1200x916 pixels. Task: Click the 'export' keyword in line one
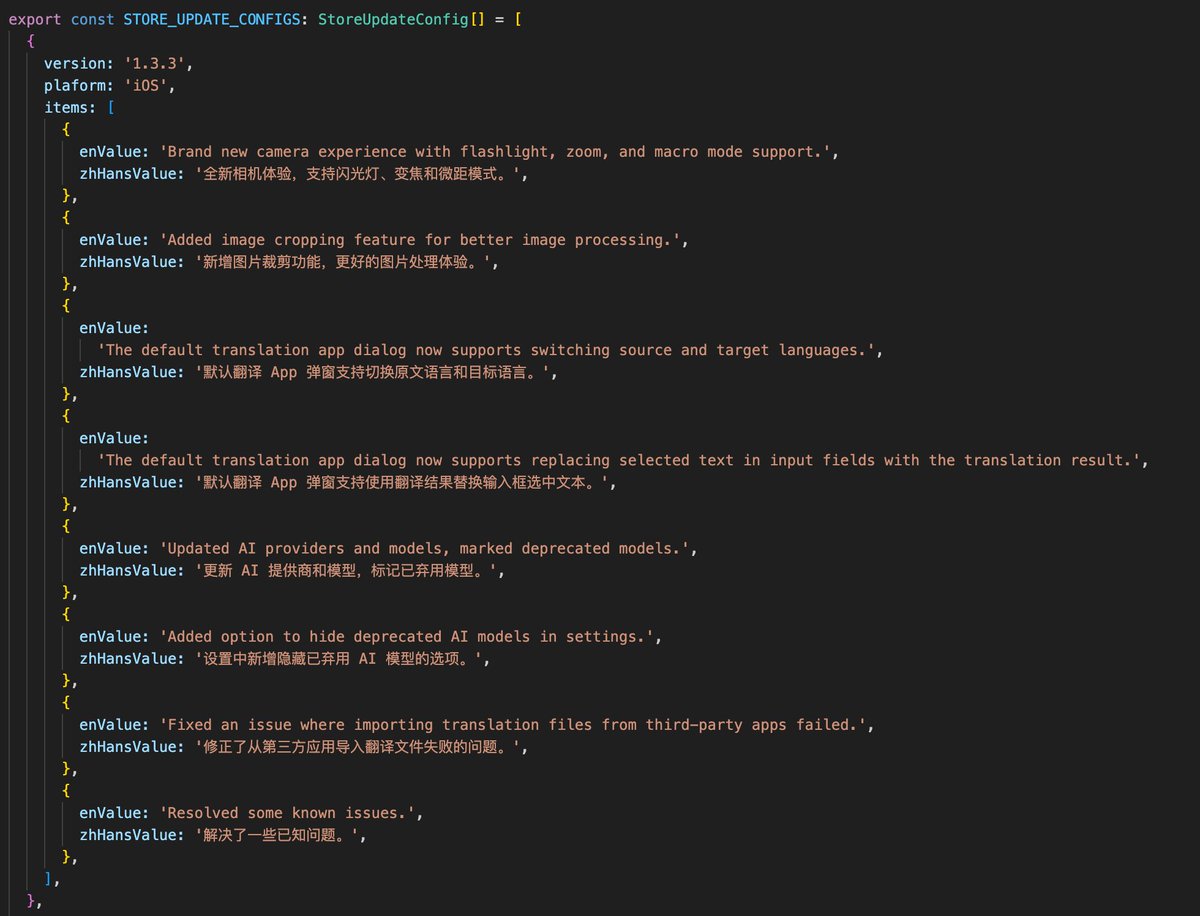pyautogui.click(x=35, y=19)
